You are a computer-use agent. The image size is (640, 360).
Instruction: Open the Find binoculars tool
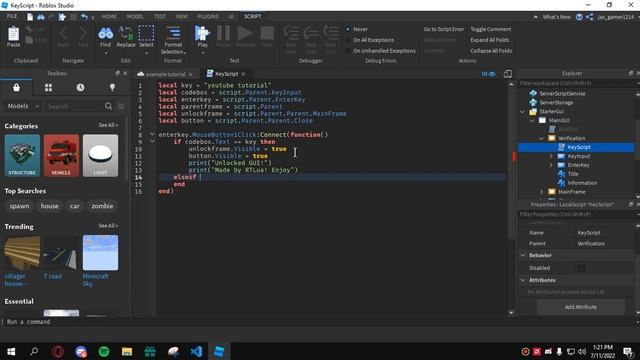pyautogui.click(x=106, y=33)
